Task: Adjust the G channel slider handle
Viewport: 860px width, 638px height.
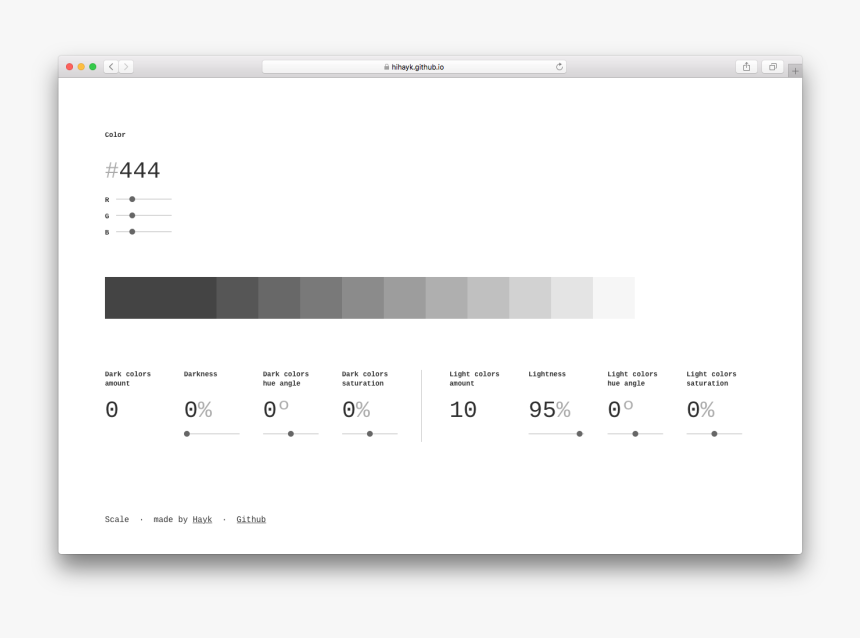Action: point(132,216)
